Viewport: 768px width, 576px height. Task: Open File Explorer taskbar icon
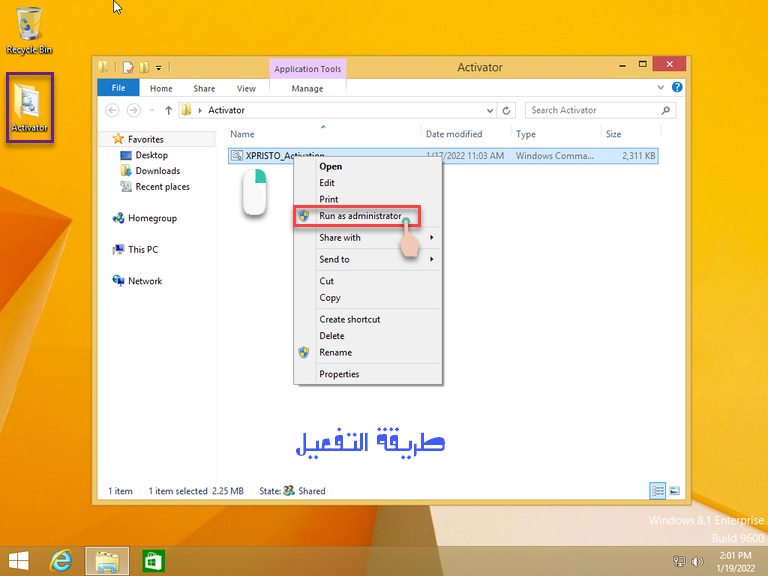107,561
